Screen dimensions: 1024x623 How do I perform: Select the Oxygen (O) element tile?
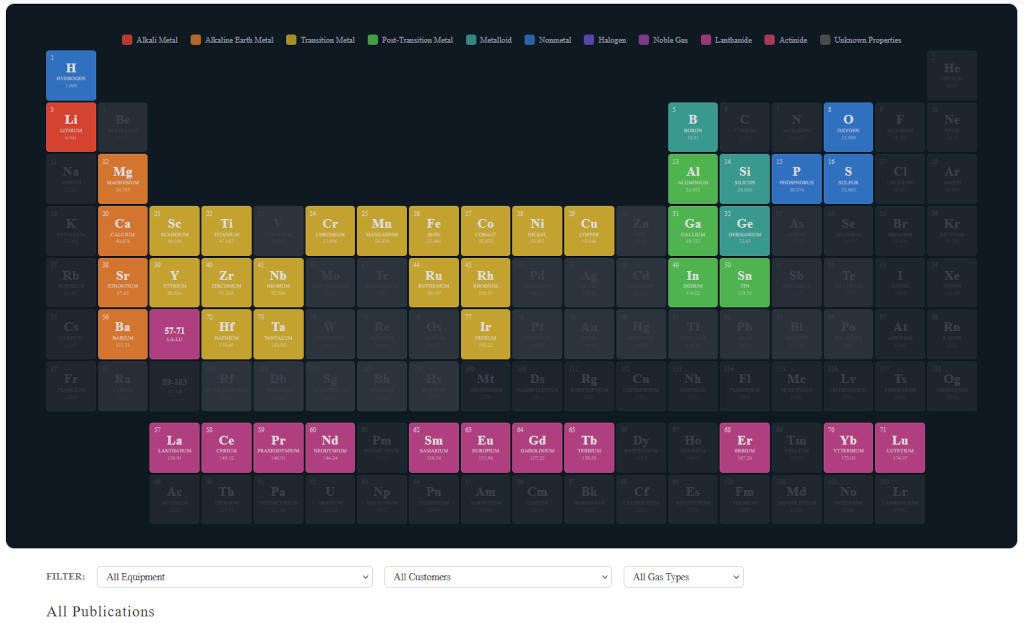848,127
